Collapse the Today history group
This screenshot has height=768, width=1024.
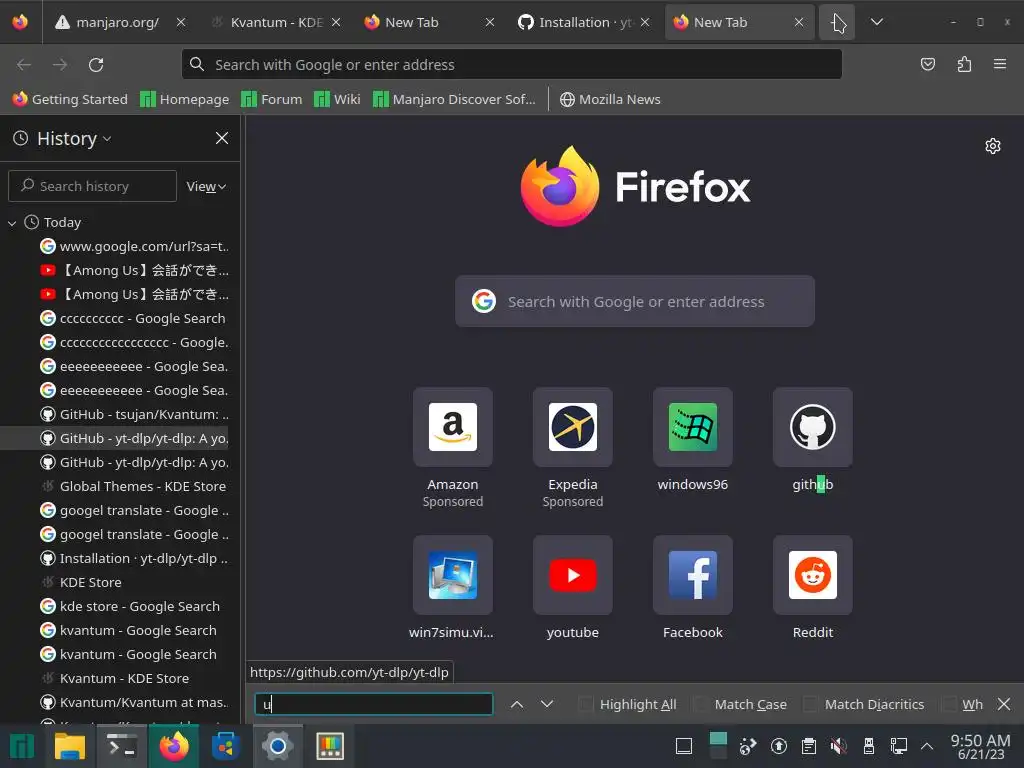coord(12,223)
